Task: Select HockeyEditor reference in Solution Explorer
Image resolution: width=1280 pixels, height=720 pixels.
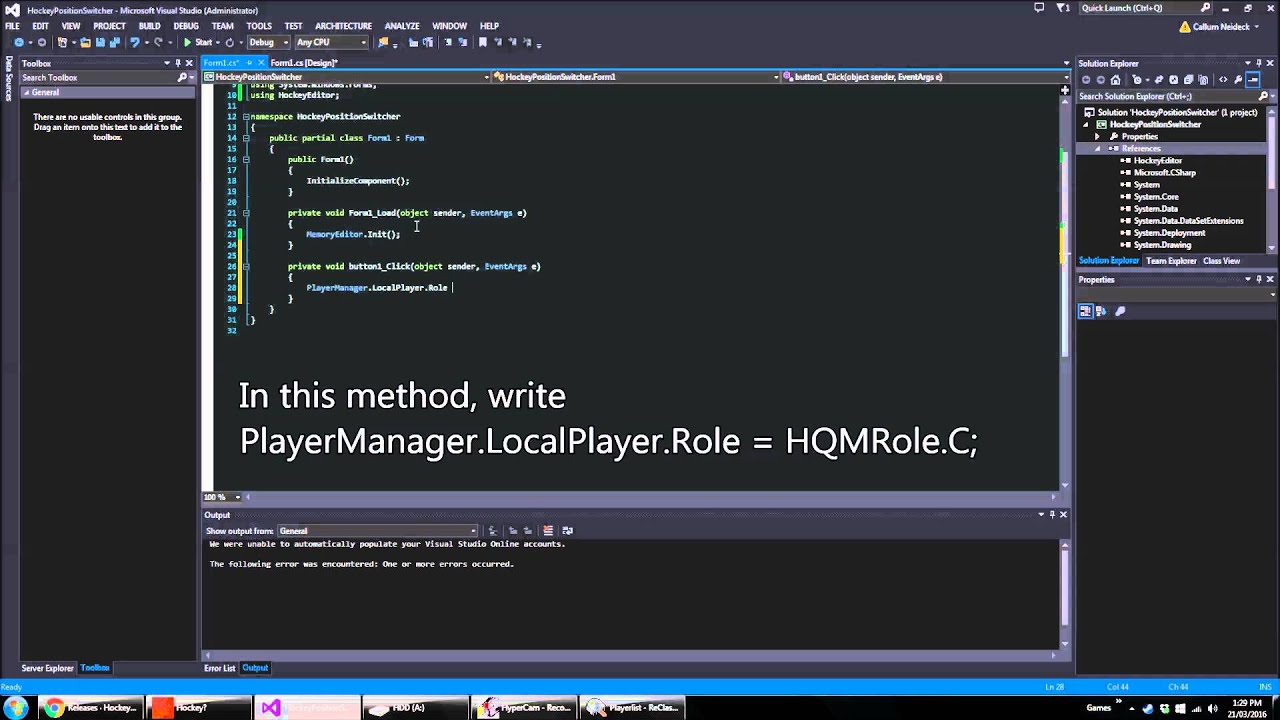Action: (x=1157, y=161)
